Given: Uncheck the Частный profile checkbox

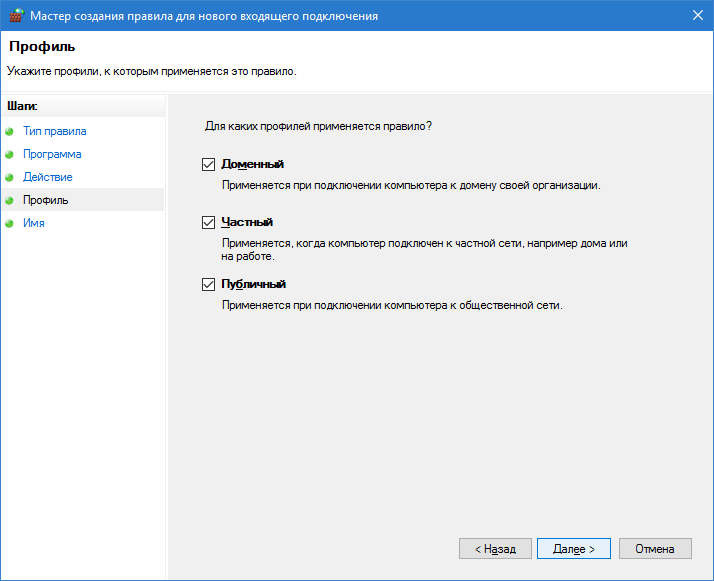Looking at the screenshot, I should coord(208,222).
